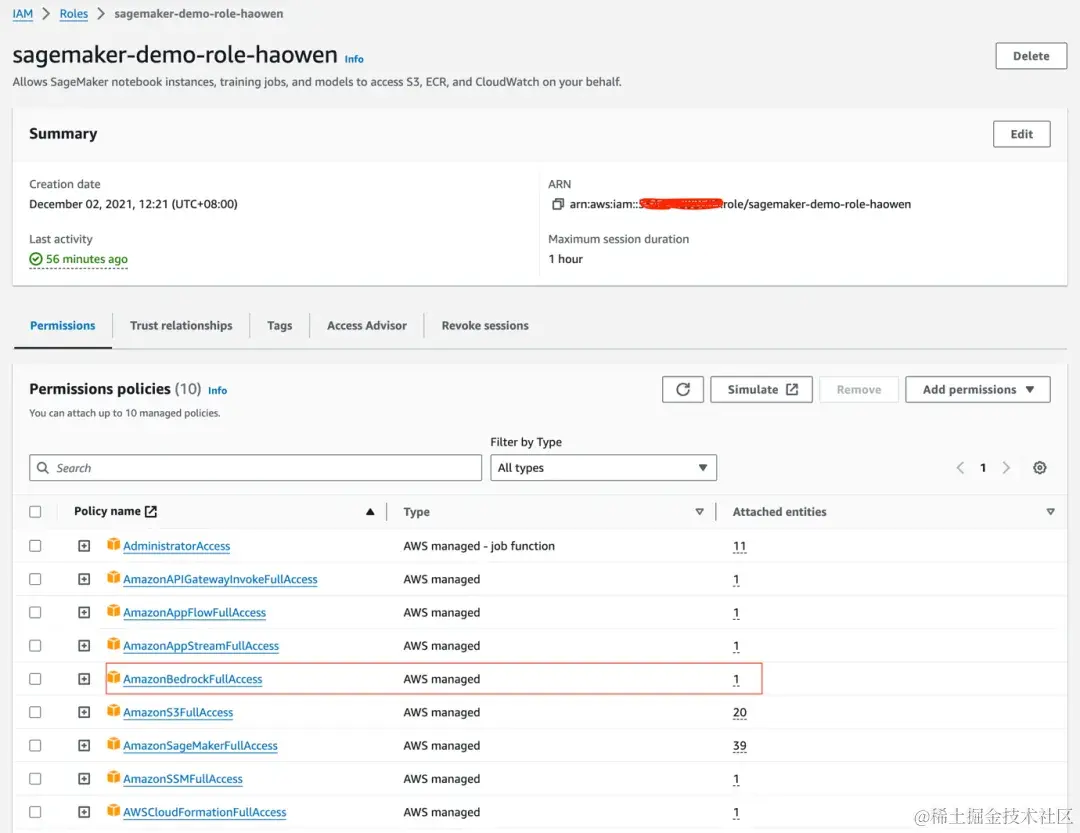Check the AmazonSSMFullAccess row checkbox
Screen dimensions: 1080x833
35,779
